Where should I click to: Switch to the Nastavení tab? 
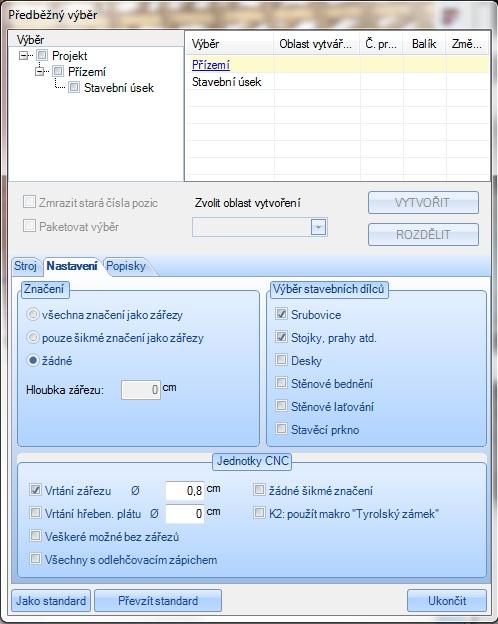click(x=72, y=266)
